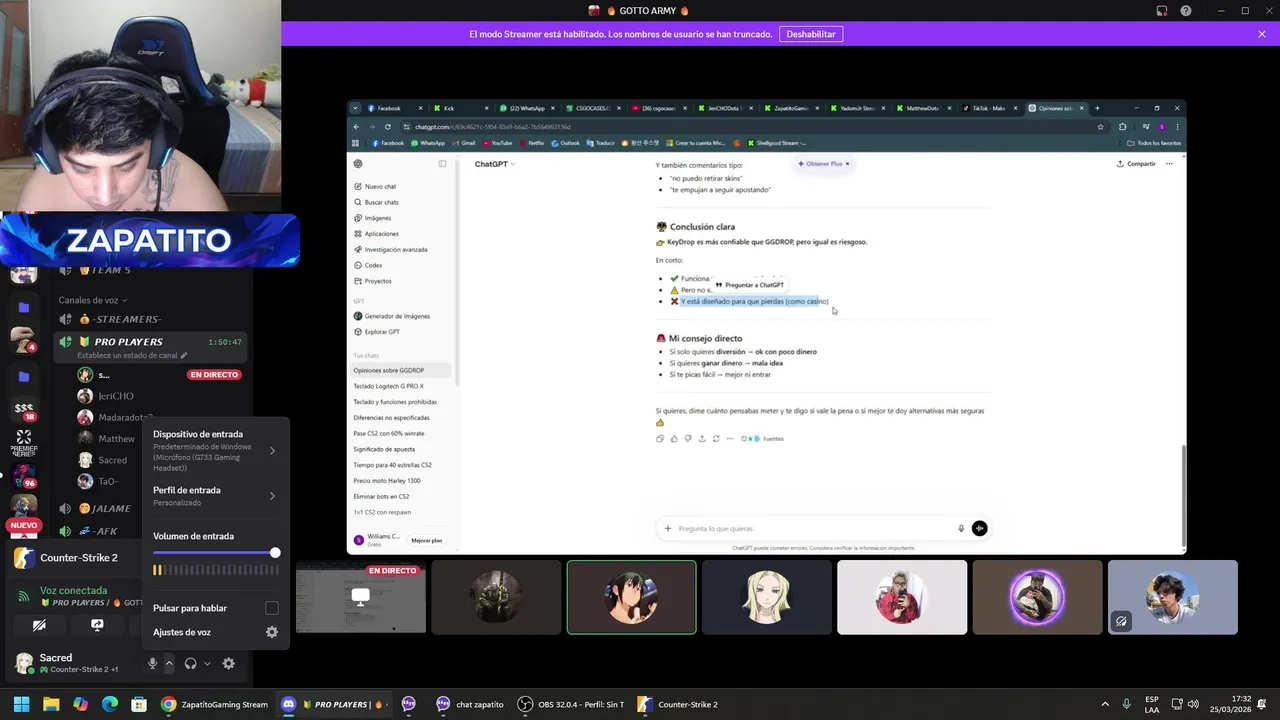Screen dimensions: 1280x720
Task: Click the 'Preguntar a ChatGPT' popup
Action: point(750,285)
